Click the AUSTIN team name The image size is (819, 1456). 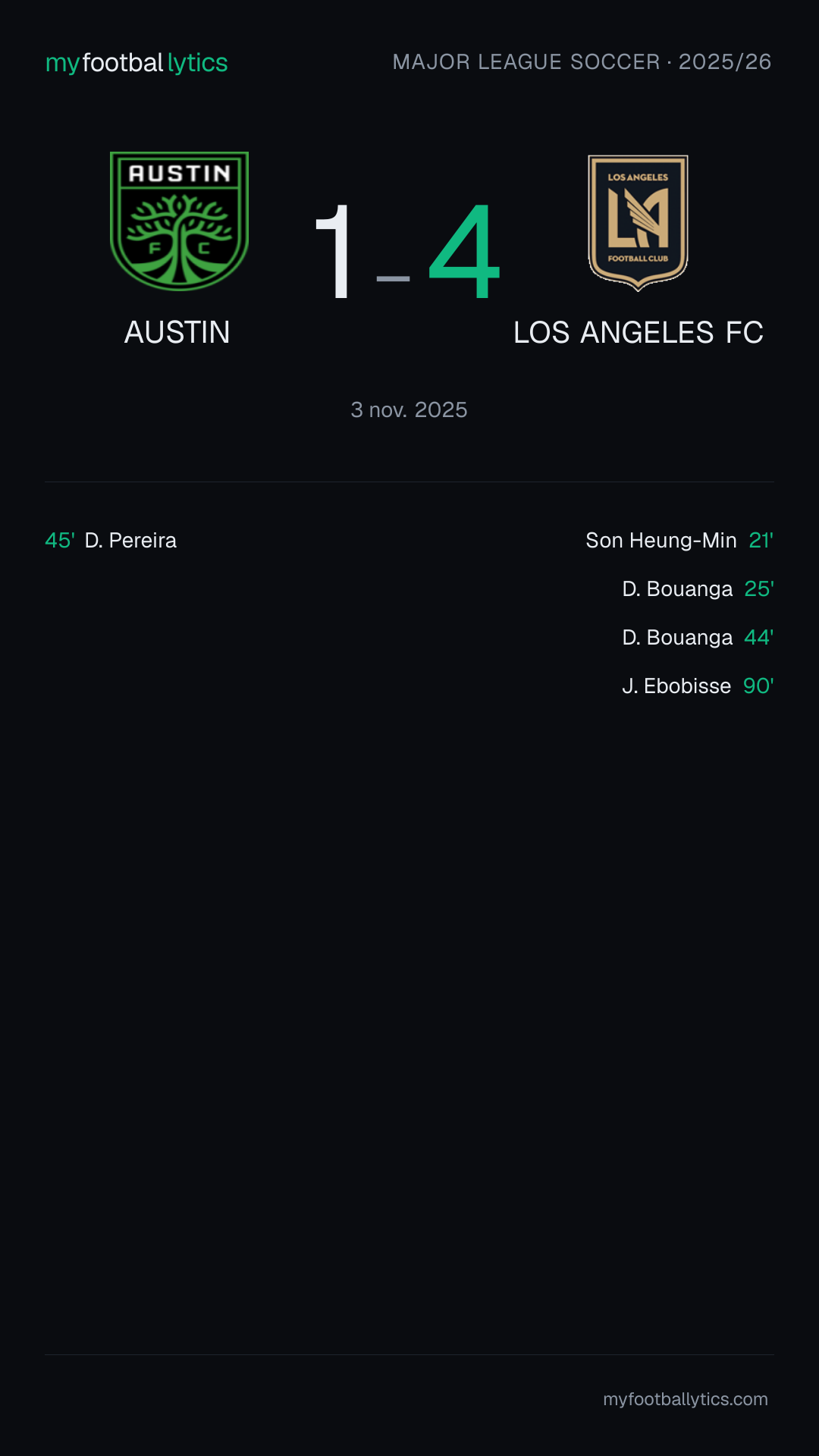coord(177,332)
